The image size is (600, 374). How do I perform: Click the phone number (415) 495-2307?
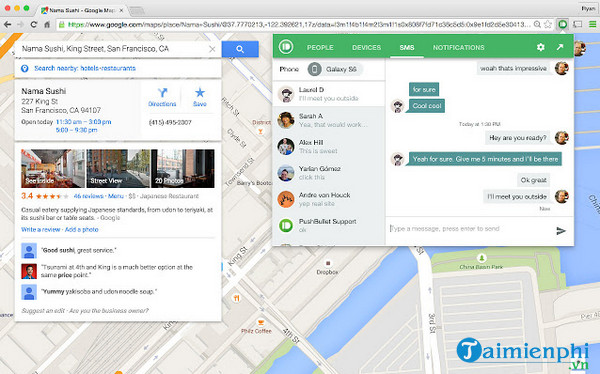point(170,122)
